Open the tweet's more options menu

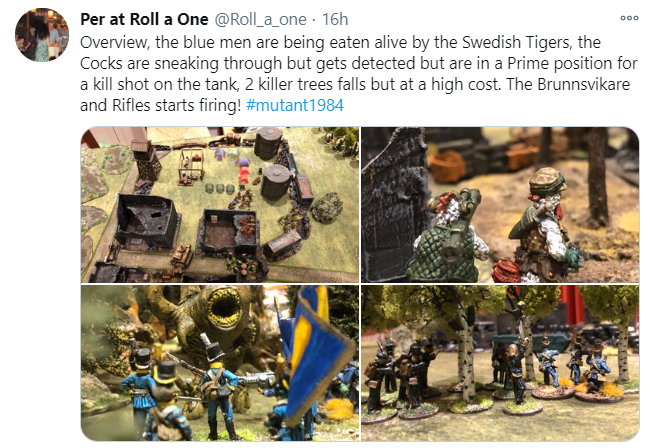(x=629, y=18)
